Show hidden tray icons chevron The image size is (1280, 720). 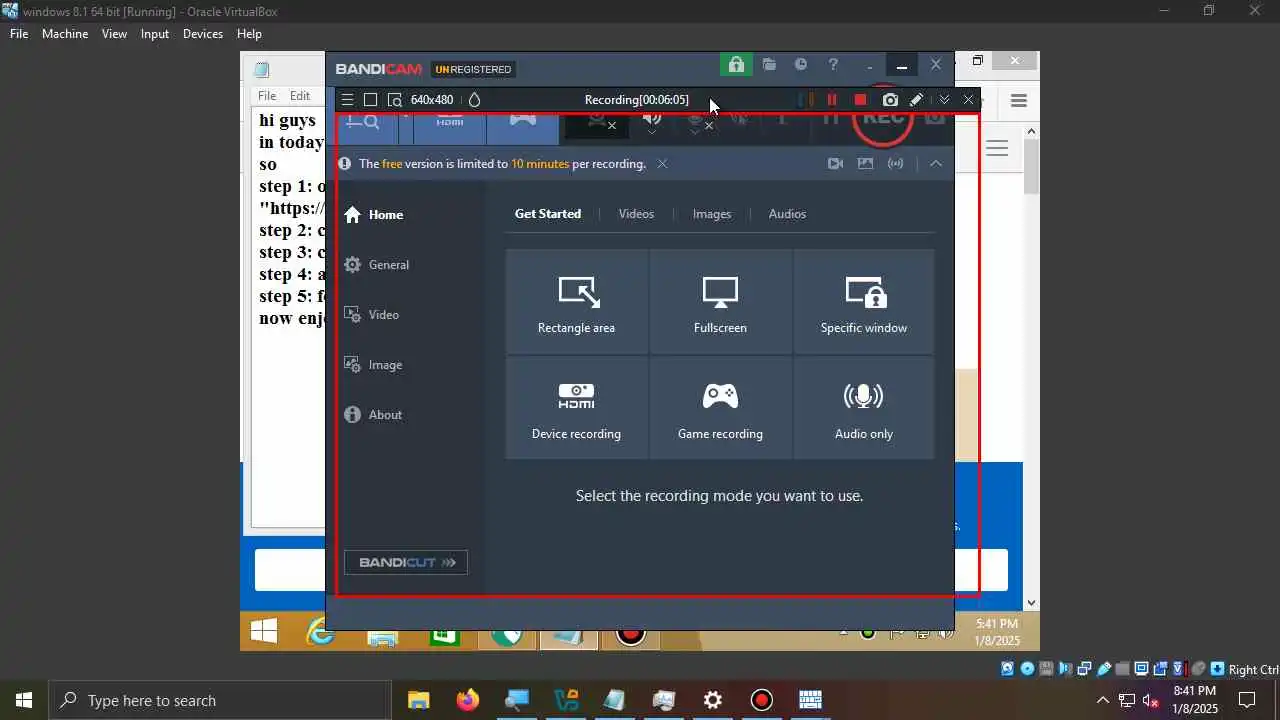pyautogui.click(x=1103, y=700)
